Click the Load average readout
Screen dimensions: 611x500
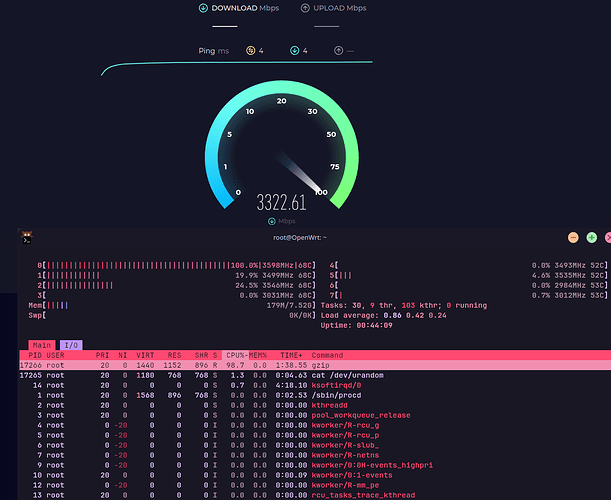click(383, 315)
